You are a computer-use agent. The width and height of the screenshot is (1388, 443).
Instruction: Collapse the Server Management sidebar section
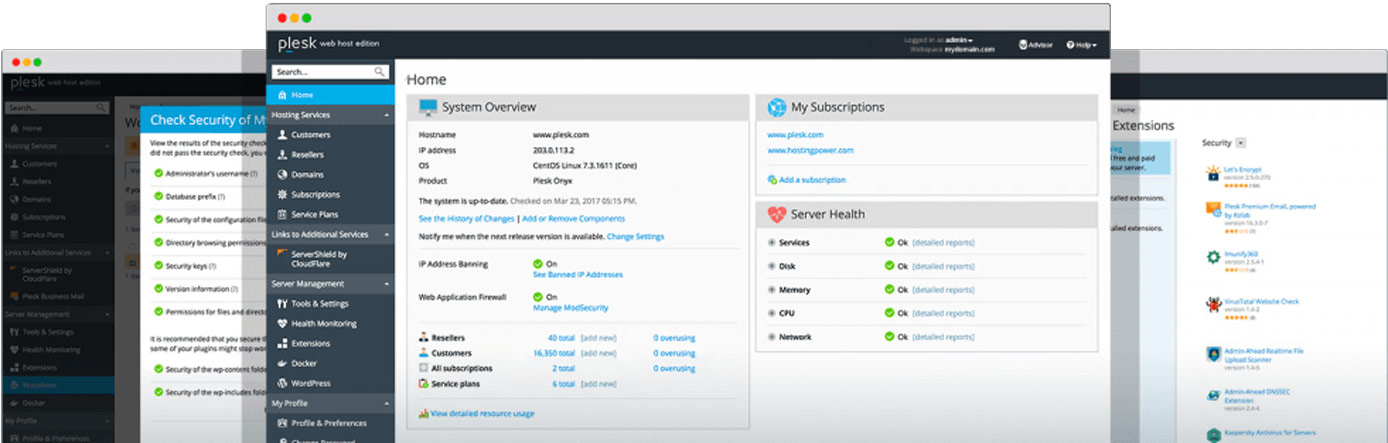pos(387,284)
